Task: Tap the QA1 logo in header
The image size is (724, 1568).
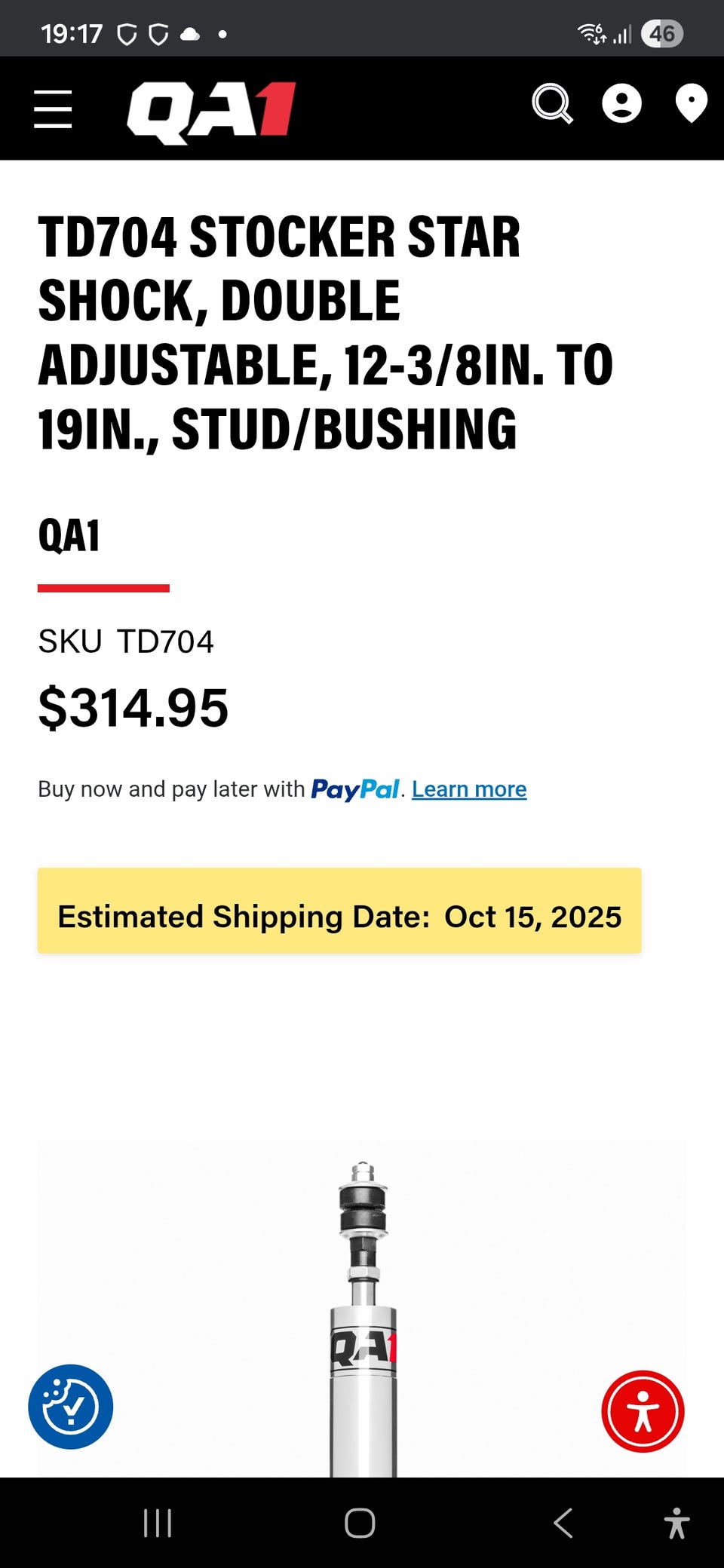Action: 211,112
